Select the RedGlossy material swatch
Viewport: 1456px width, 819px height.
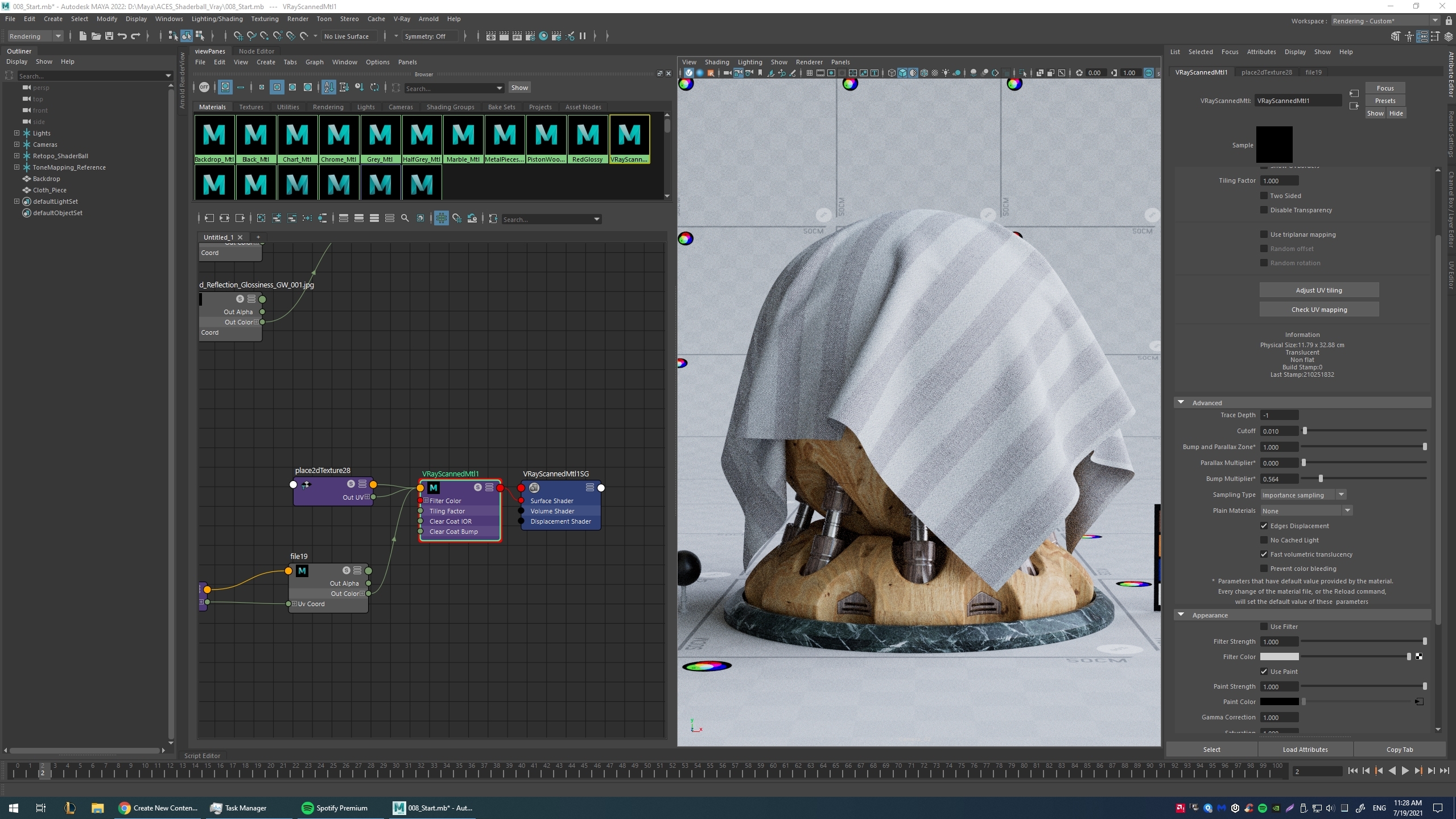[x=588, y=139]
